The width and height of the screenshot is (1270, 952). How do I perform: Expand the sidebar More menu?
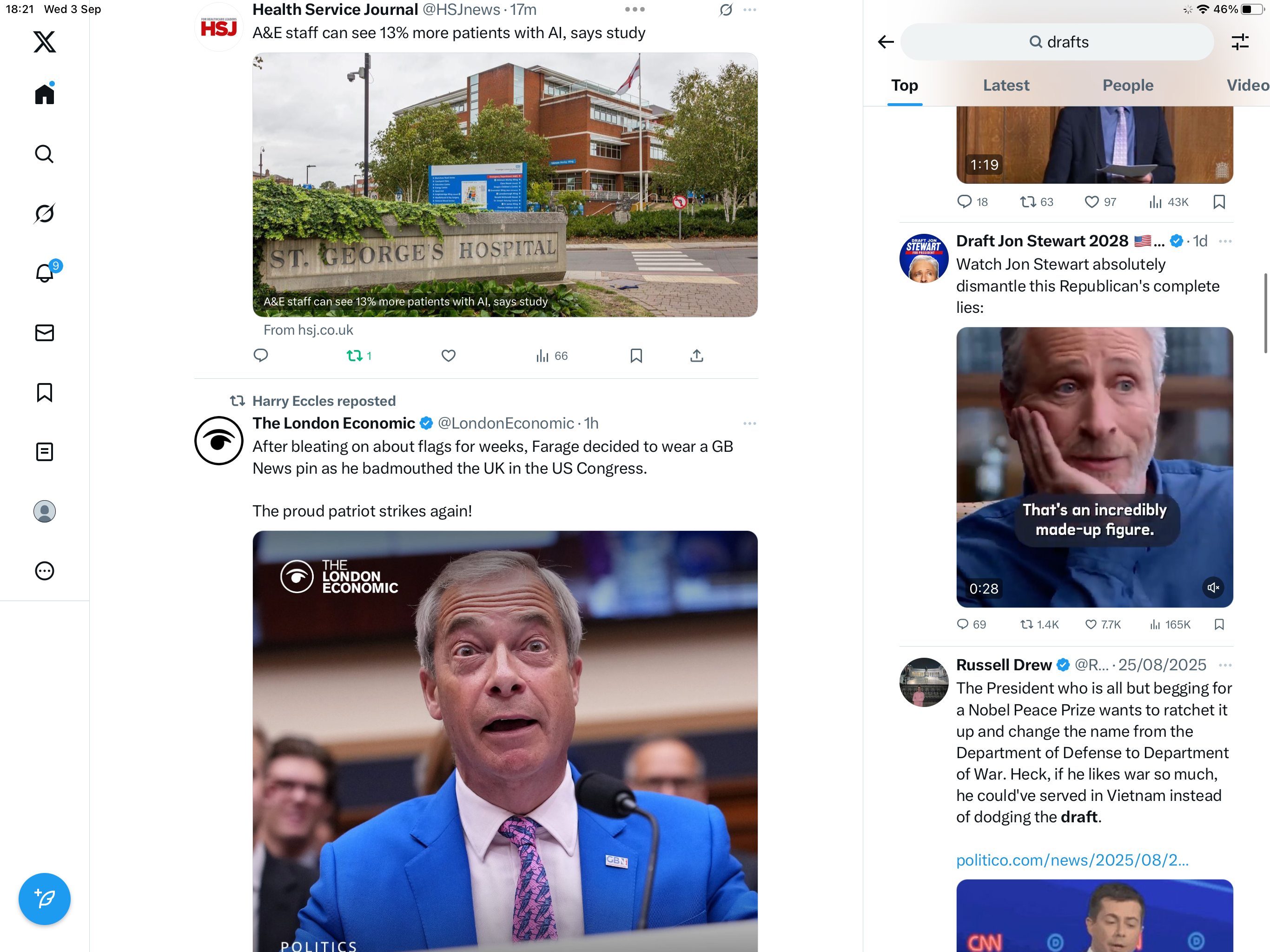pos(44,571)
